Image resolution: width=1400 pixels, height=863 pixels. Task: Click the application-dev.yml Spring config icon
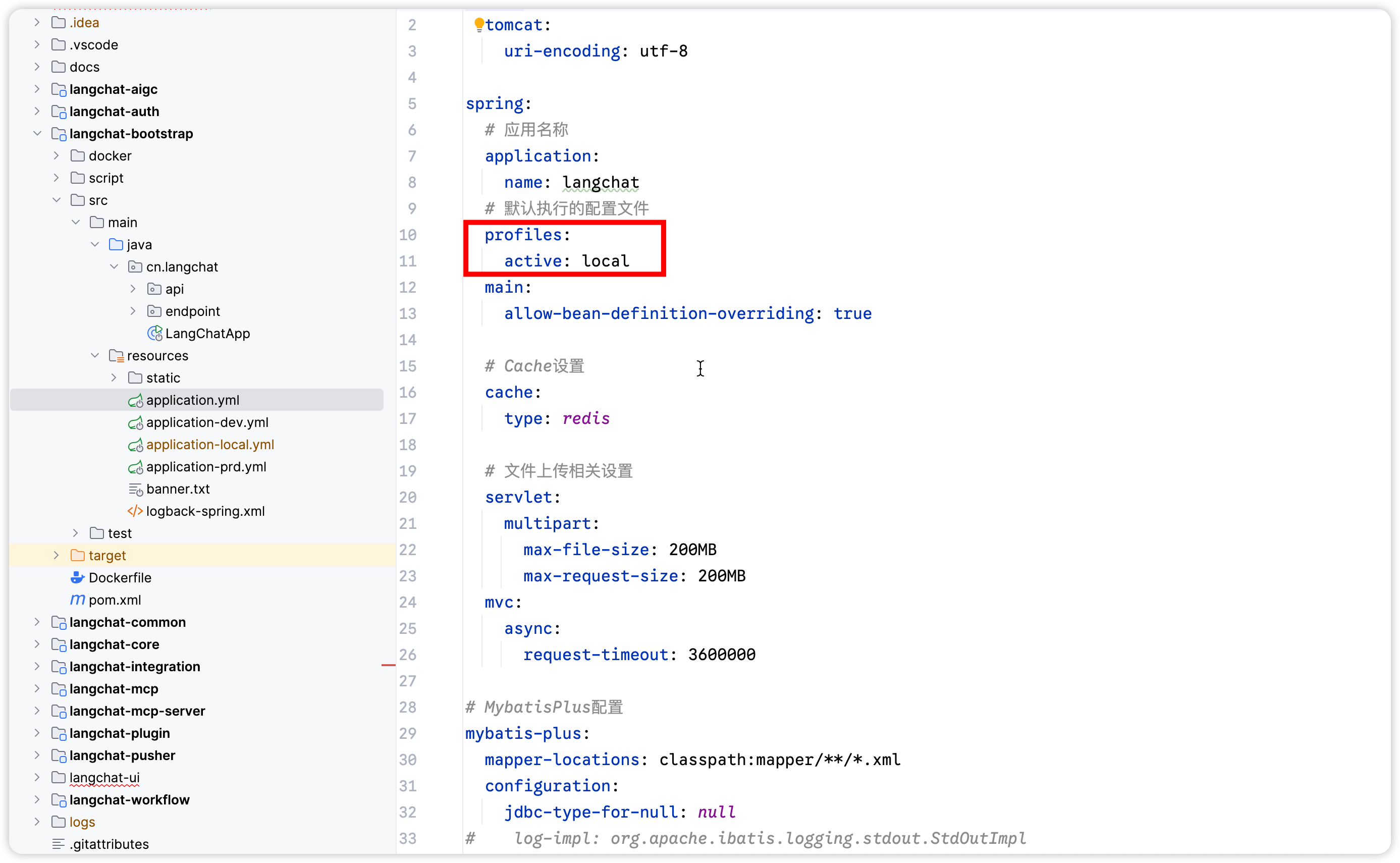point(135,423)
